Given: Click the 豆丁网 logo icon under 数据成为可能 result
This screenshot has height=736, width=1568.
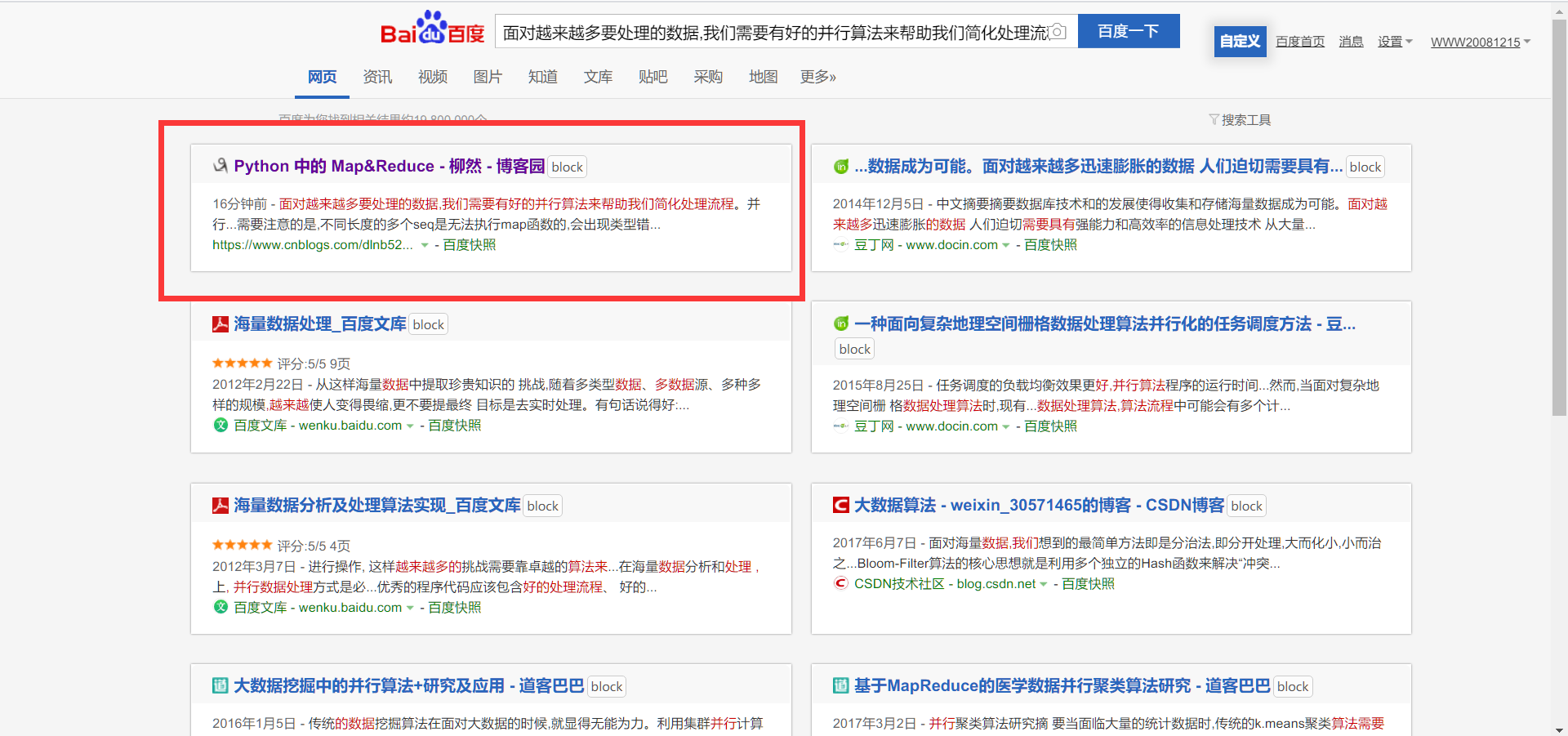Looking at the screenshot, I should (x=840, y=244).
